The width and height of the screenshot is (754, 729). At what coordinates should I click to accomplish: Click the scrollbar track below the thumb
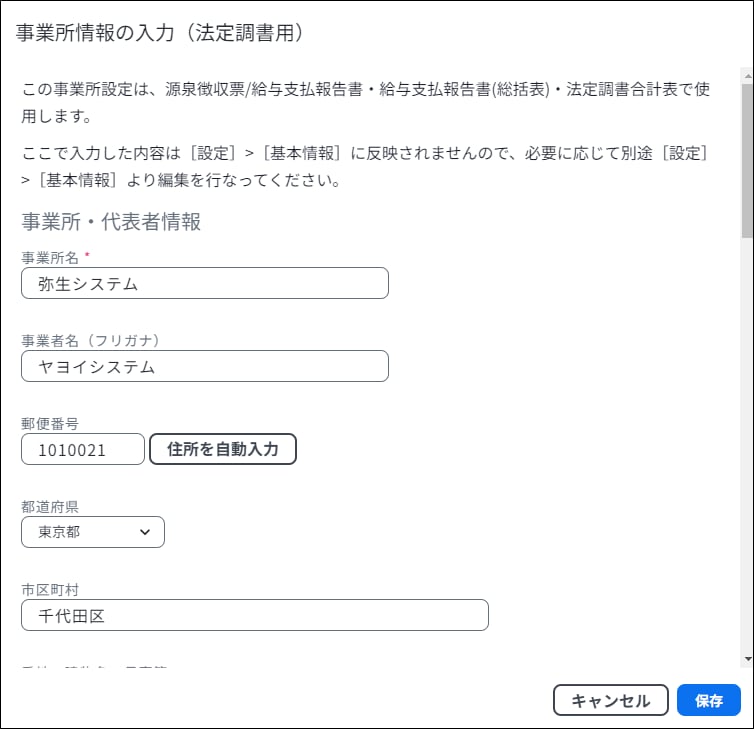(748, 445)
